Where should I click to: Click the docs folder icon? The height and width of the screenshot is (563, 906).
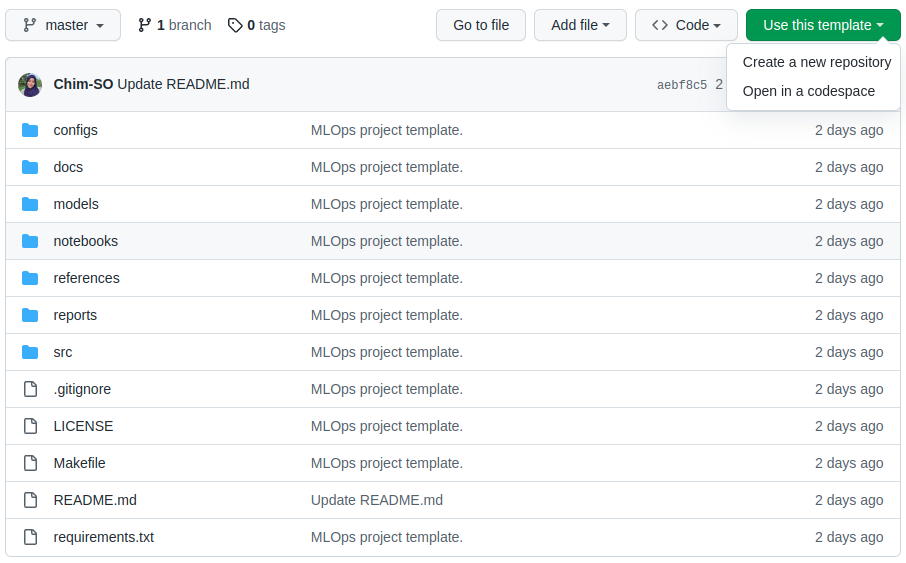[30, 167]
